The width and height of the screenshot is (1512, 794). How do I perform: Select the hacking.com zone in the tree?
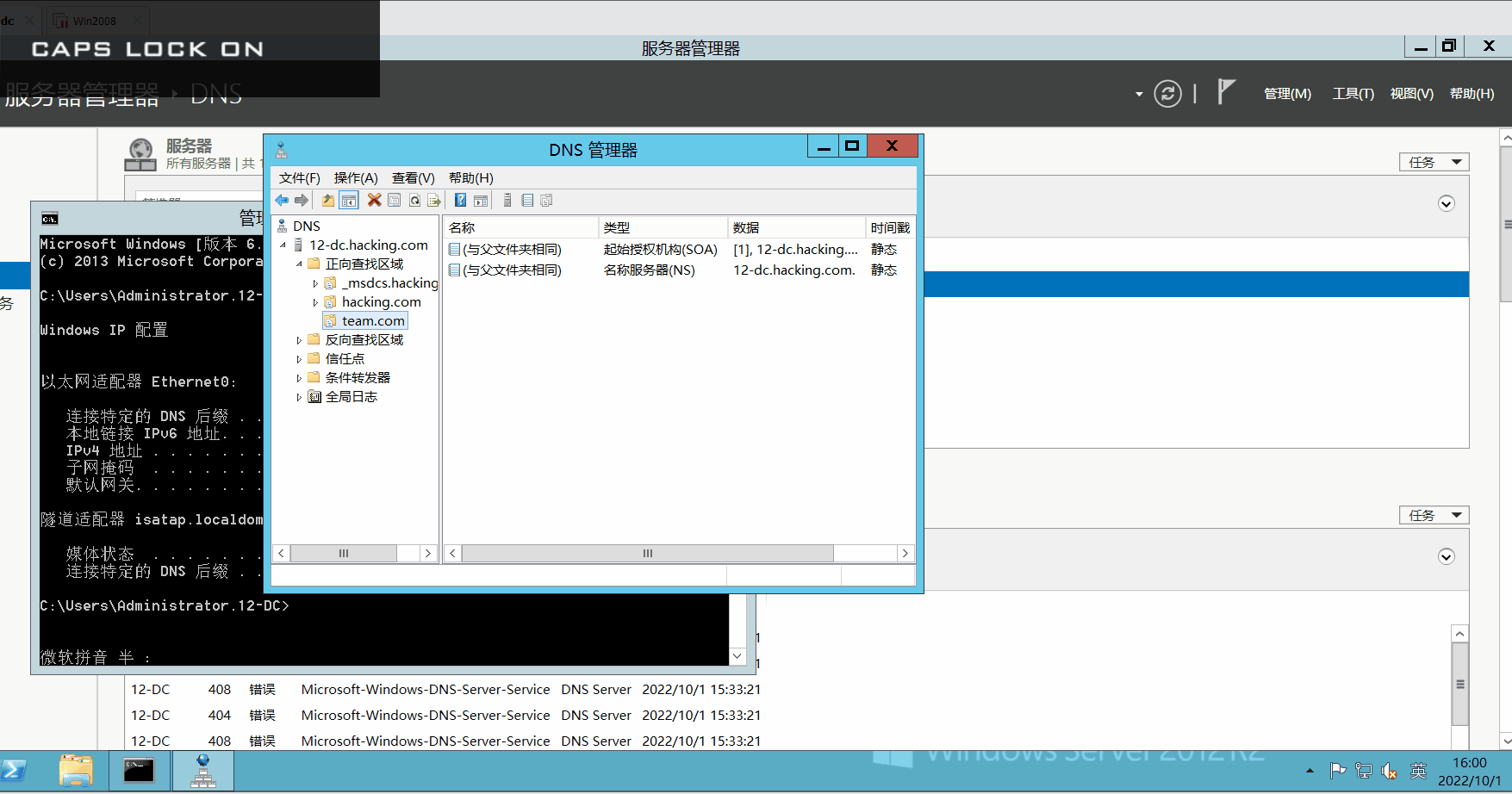381,302
